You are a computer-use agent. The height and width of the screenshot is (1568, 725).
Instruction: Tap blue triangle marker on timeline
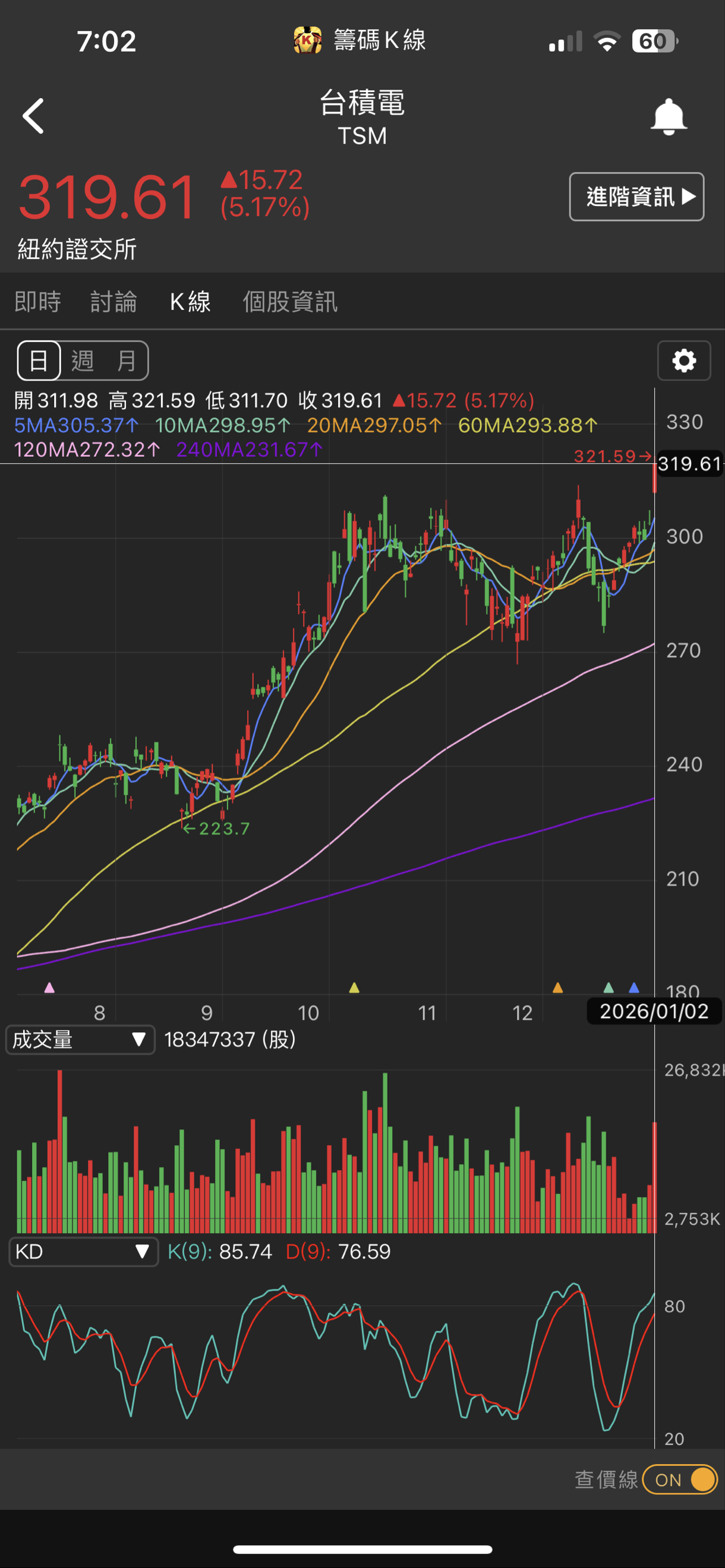click(633, 987)
